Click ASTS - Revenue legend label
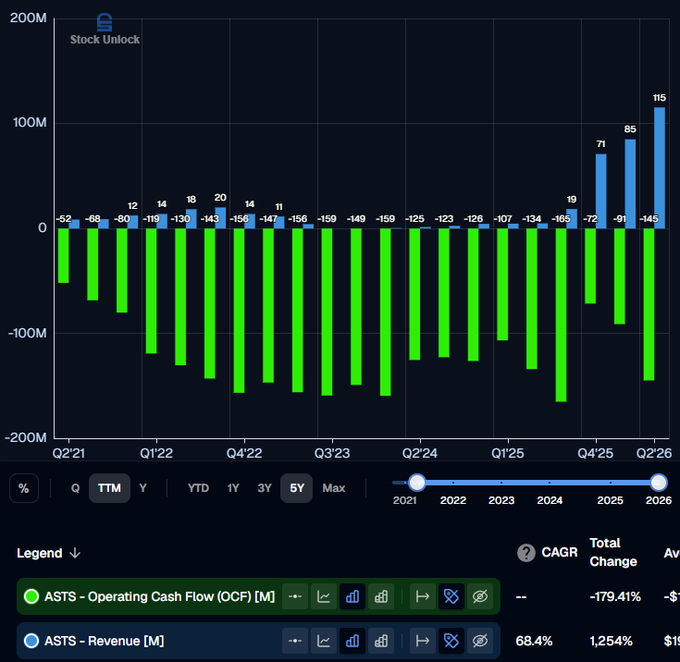This screenshot has width=680, height=662. coord(104,641)
